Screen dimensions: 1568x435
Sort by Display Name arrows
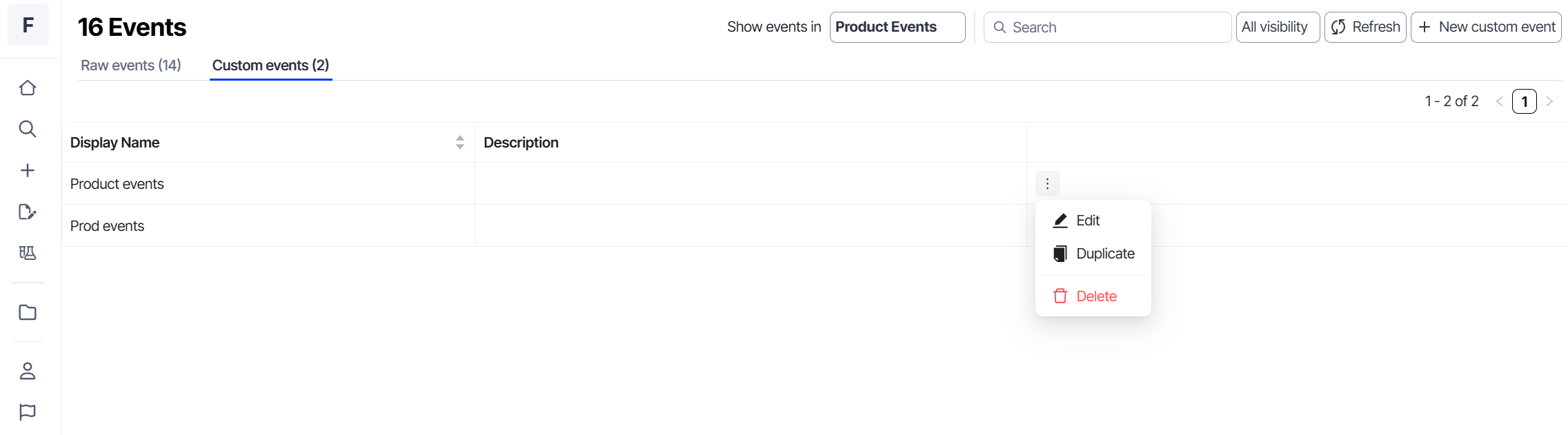pos(460,143)
